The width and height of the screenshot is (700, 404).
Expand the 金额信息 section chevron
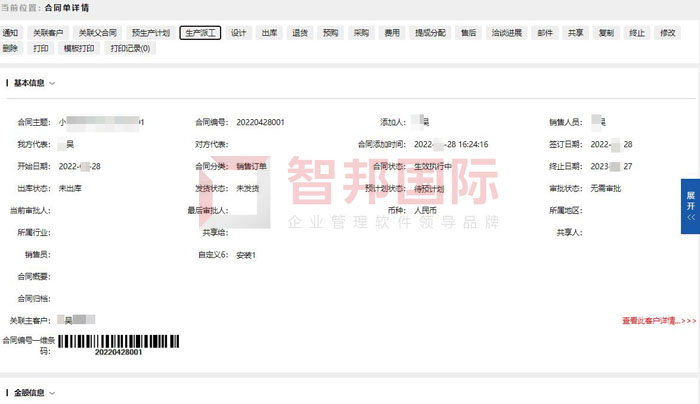click(x=52, y=393)
